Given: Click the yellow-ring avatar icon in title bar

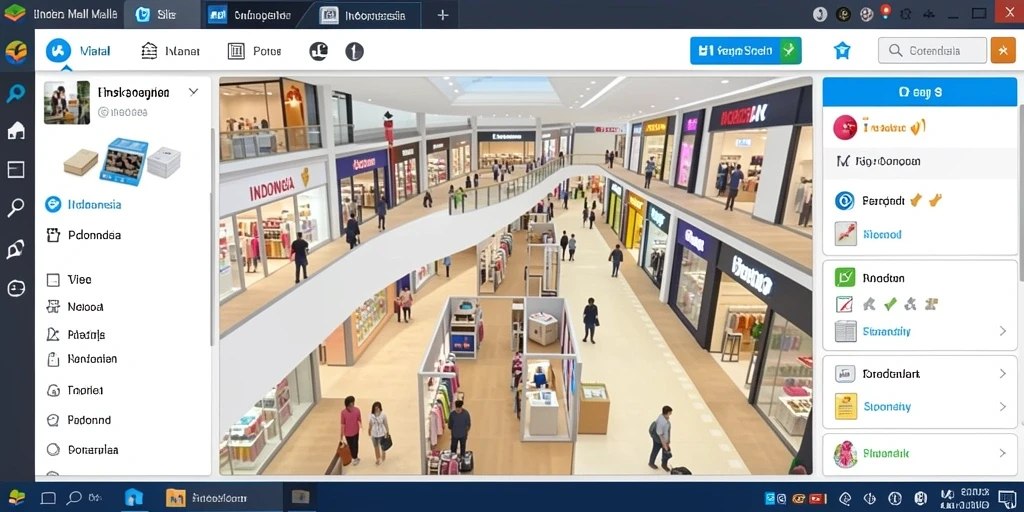Looking at the screenshot, I should click(x=843, y=14).
